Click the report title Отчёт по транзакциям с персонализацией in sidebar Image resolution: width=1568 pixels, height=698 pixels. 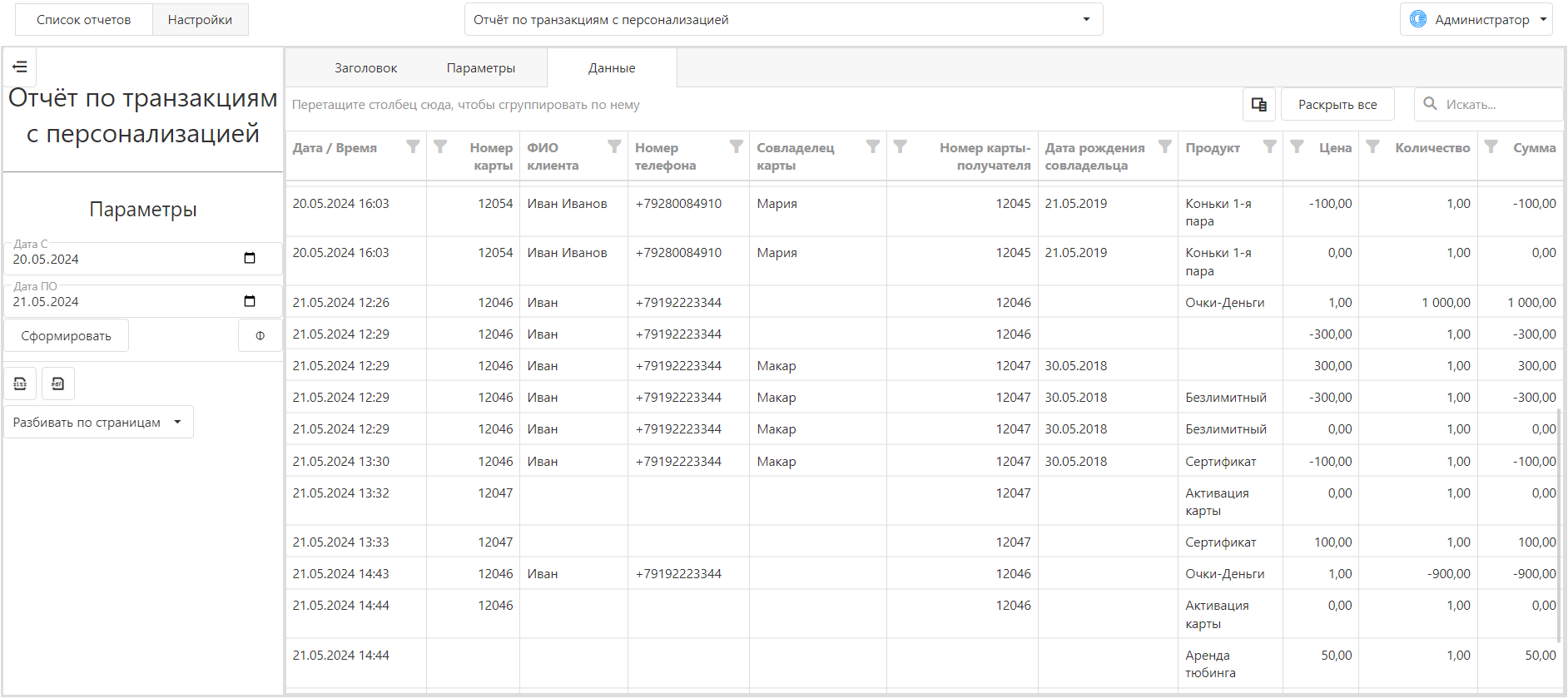point(143,116)
